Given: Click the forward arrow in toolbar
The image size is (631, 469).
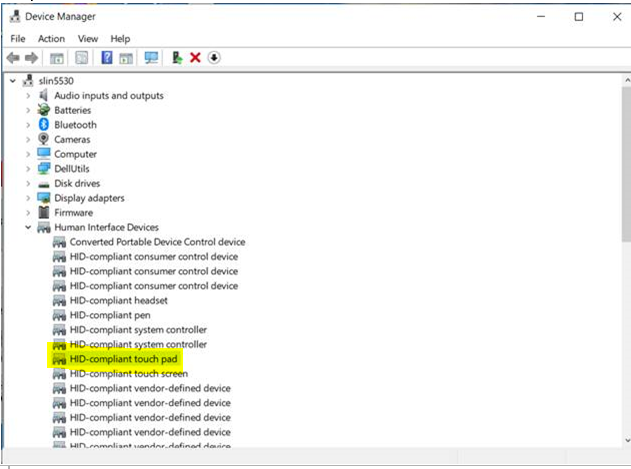Looking at the screenshot, I should coord(32,58).
